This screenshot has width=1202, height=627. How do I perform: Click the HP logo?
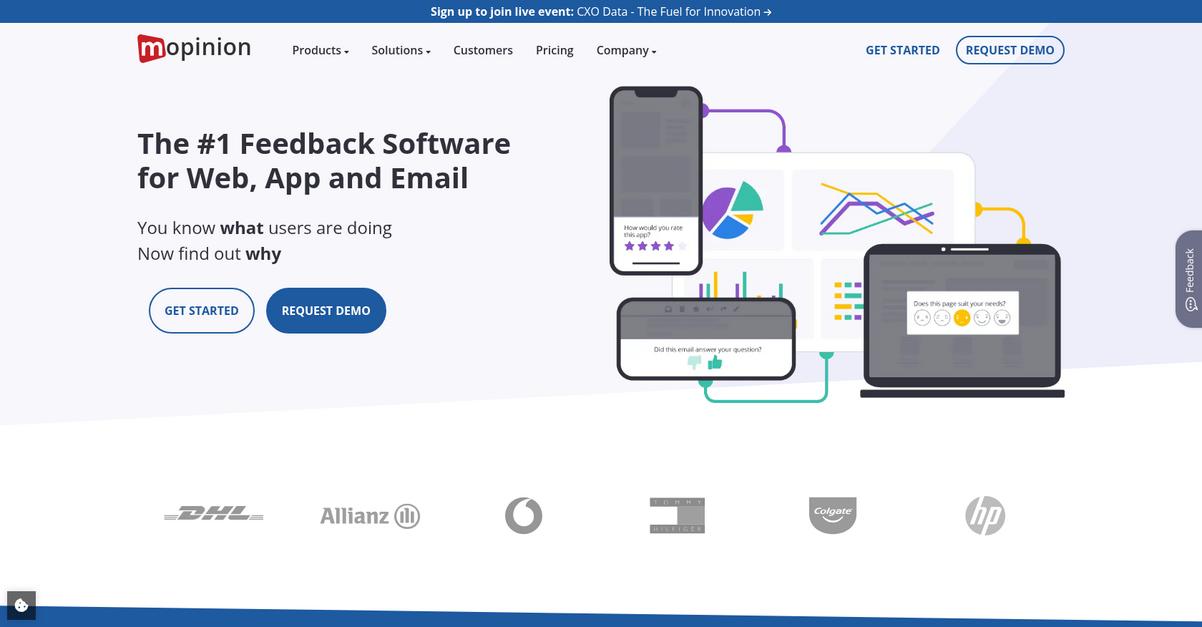point(985,516)
